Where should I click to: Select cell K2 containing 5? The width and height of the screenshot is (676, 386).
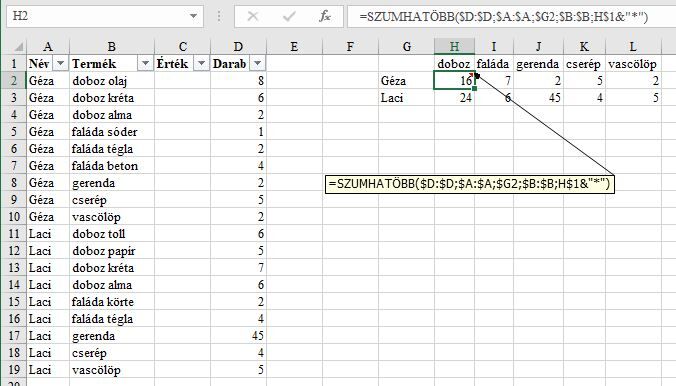584,81
